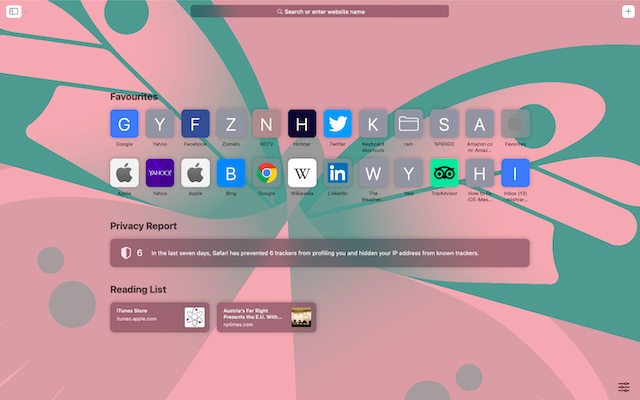Open The Weather favourite

coord(373,173)
